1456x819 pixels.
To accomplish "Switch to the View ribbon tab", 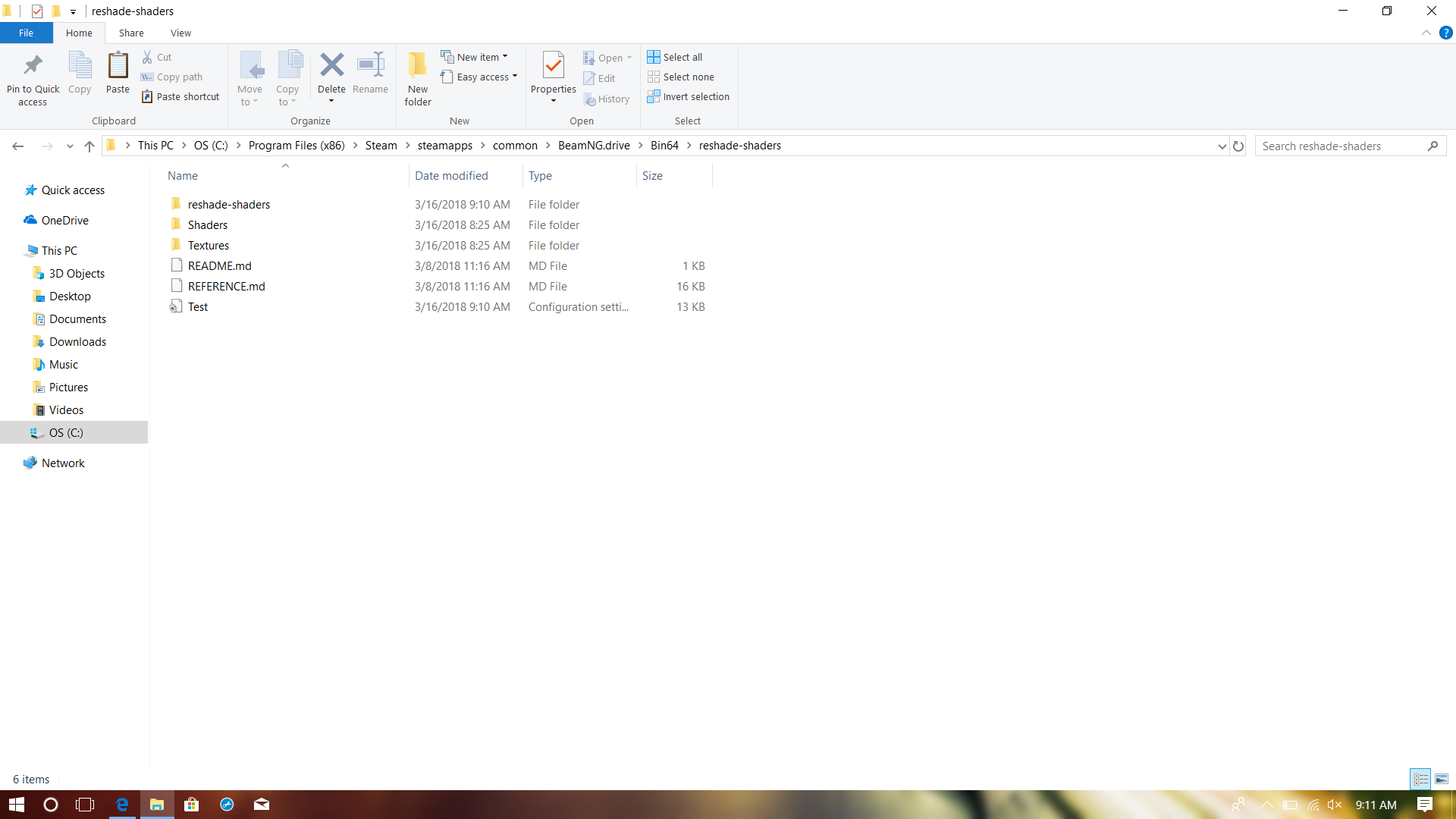I will click(x=180, y=33).
